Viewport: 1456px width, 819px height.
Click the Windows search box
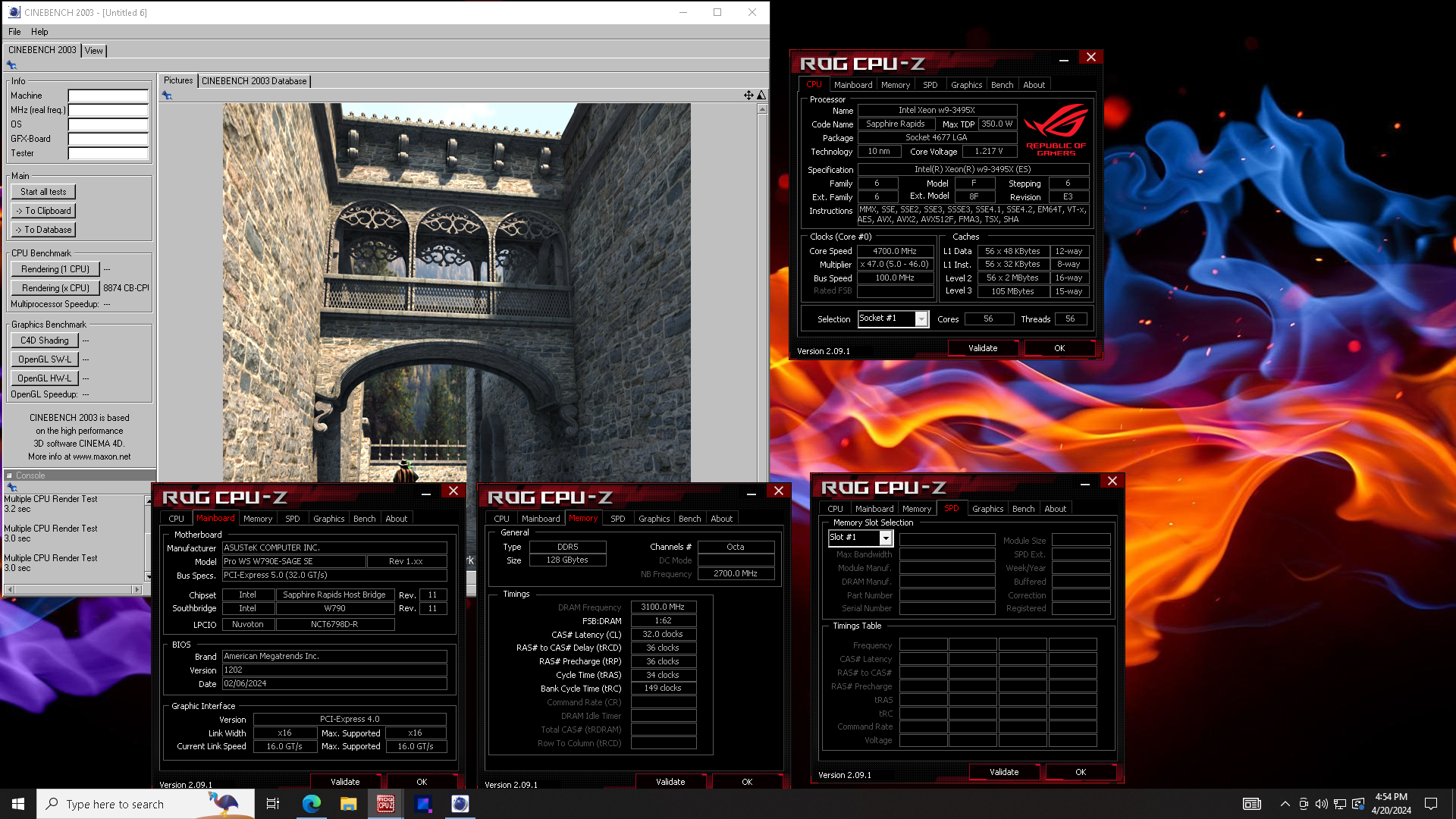pyautogui.click(x=146, y=804)
